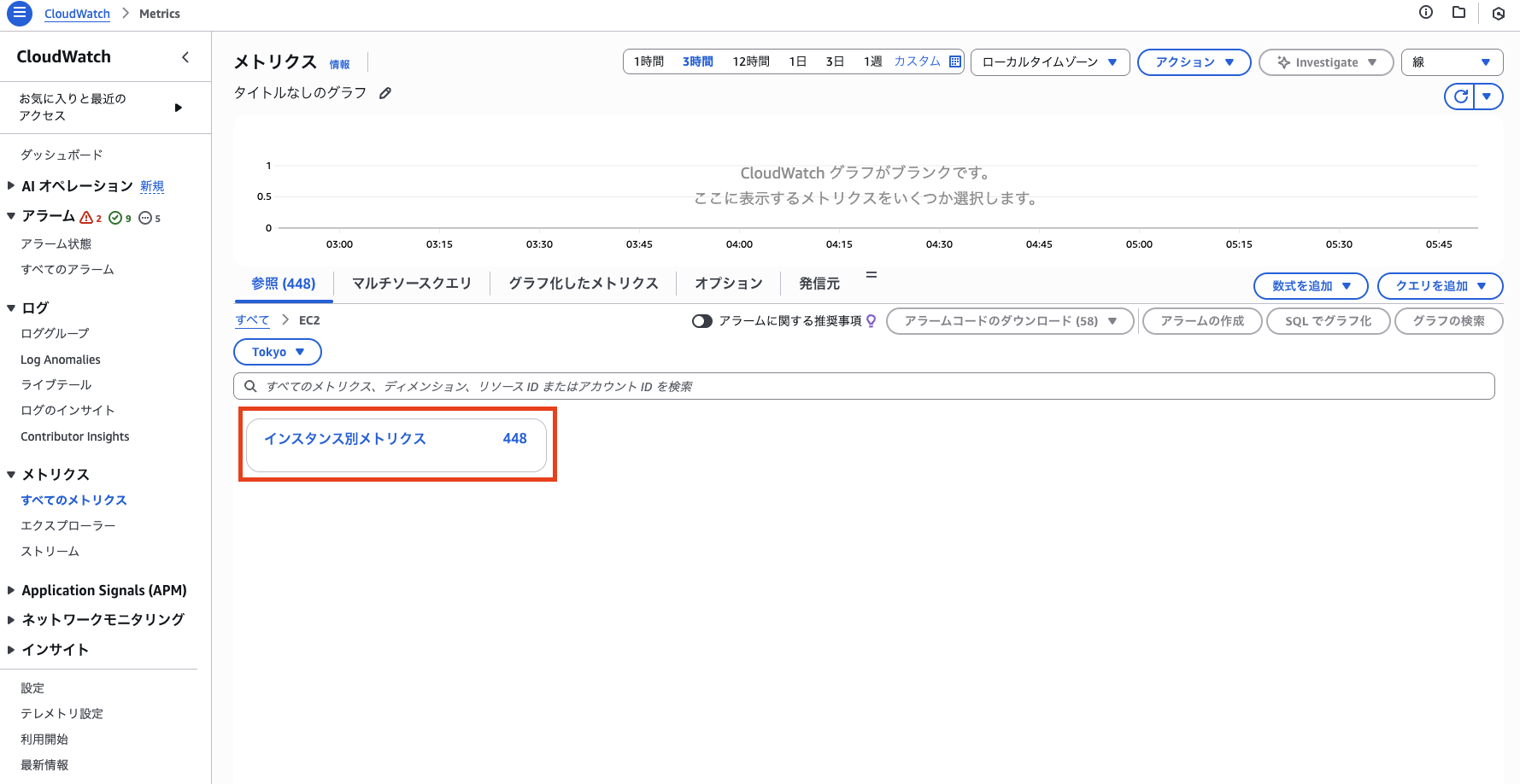Select the 12時間 time range

pos(750,61)
